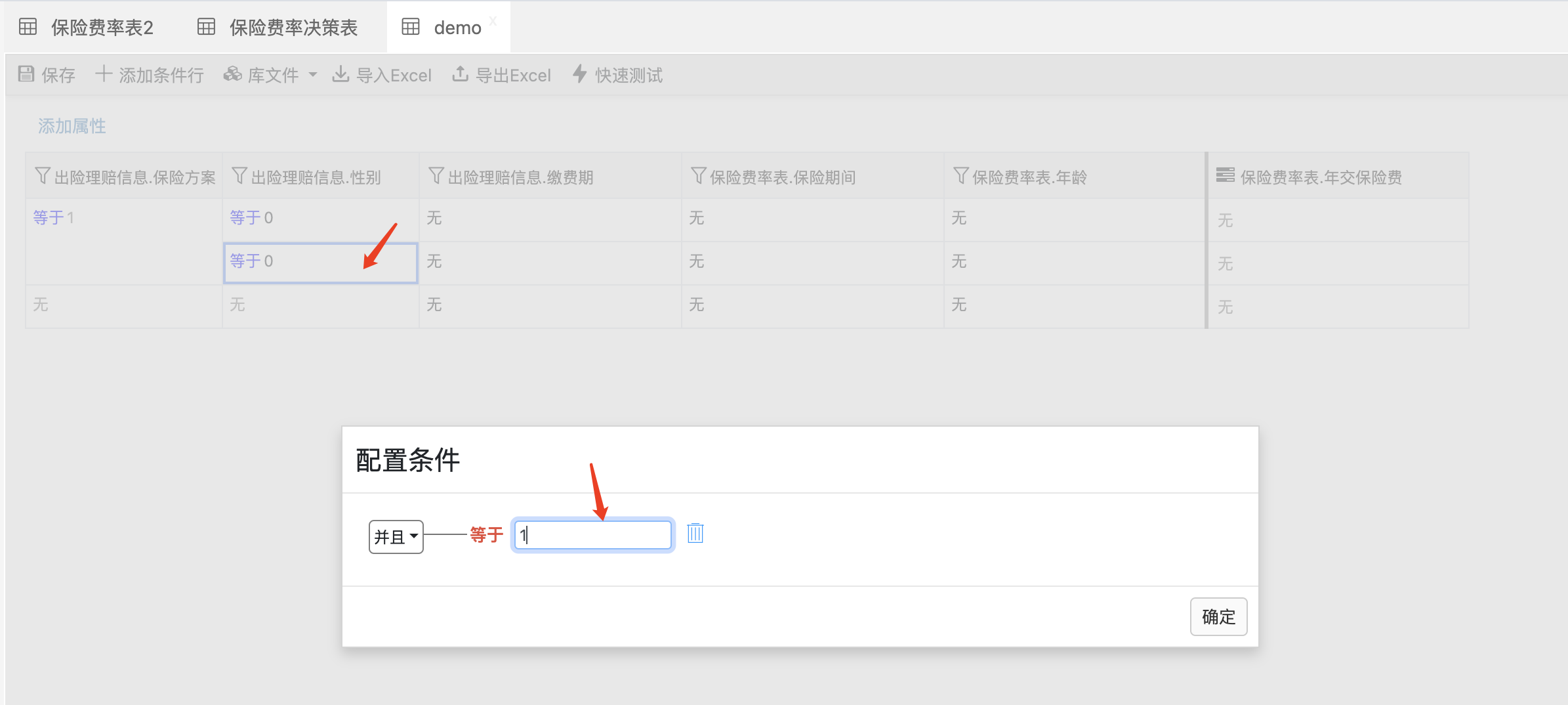
Task: Click the trash icon to delete condition
Action: point(695,533)
